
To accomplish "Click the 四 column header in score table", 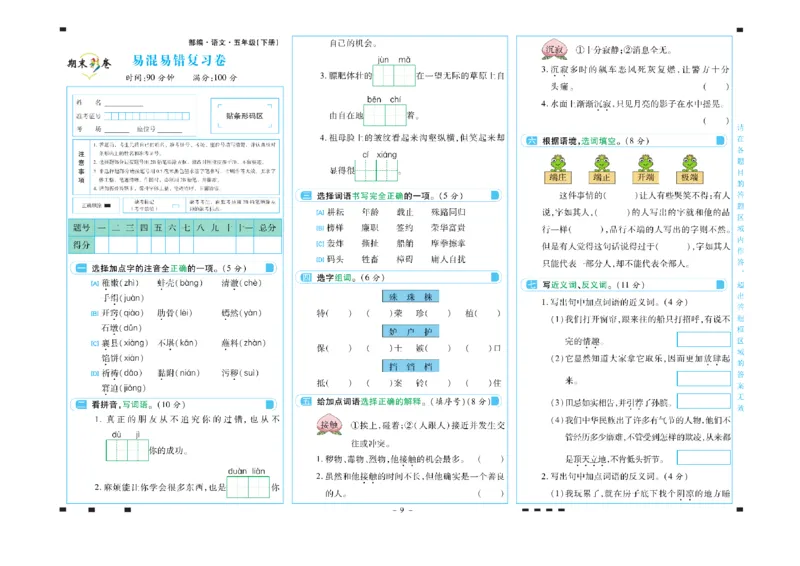I will coord(144,228).
